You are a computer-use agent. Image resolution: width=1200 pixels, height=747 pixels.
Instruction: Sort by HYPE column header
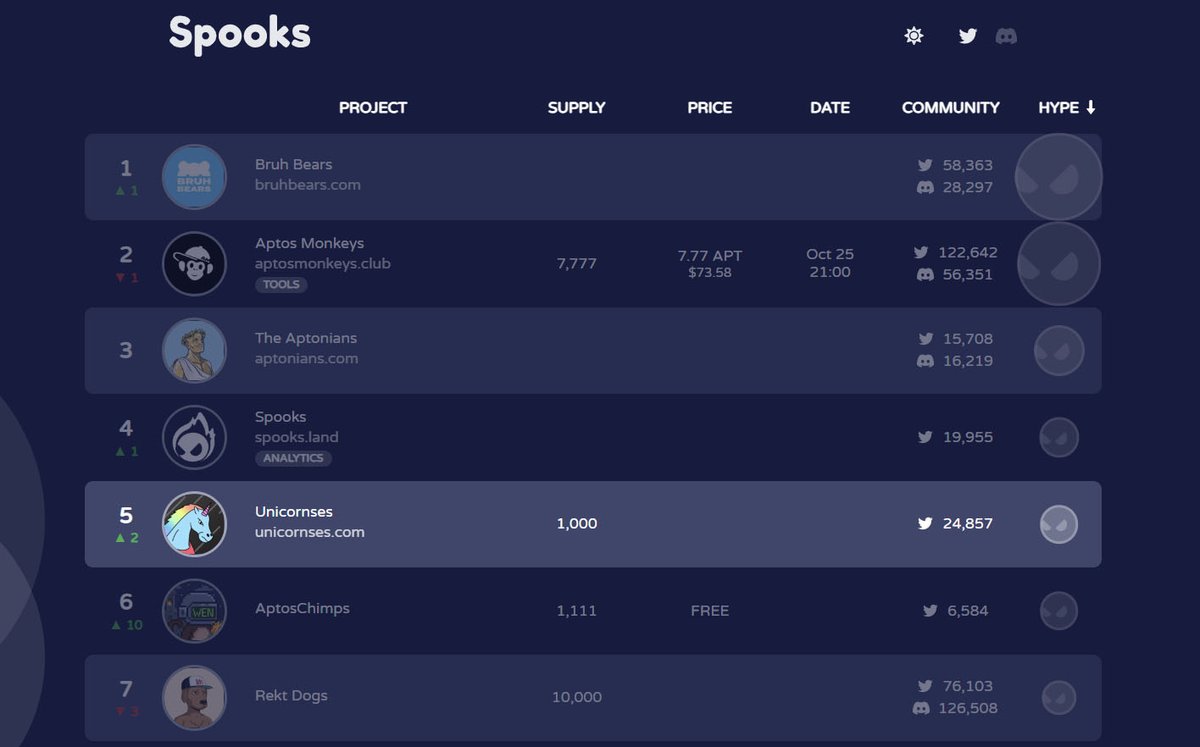[1059, 107]
